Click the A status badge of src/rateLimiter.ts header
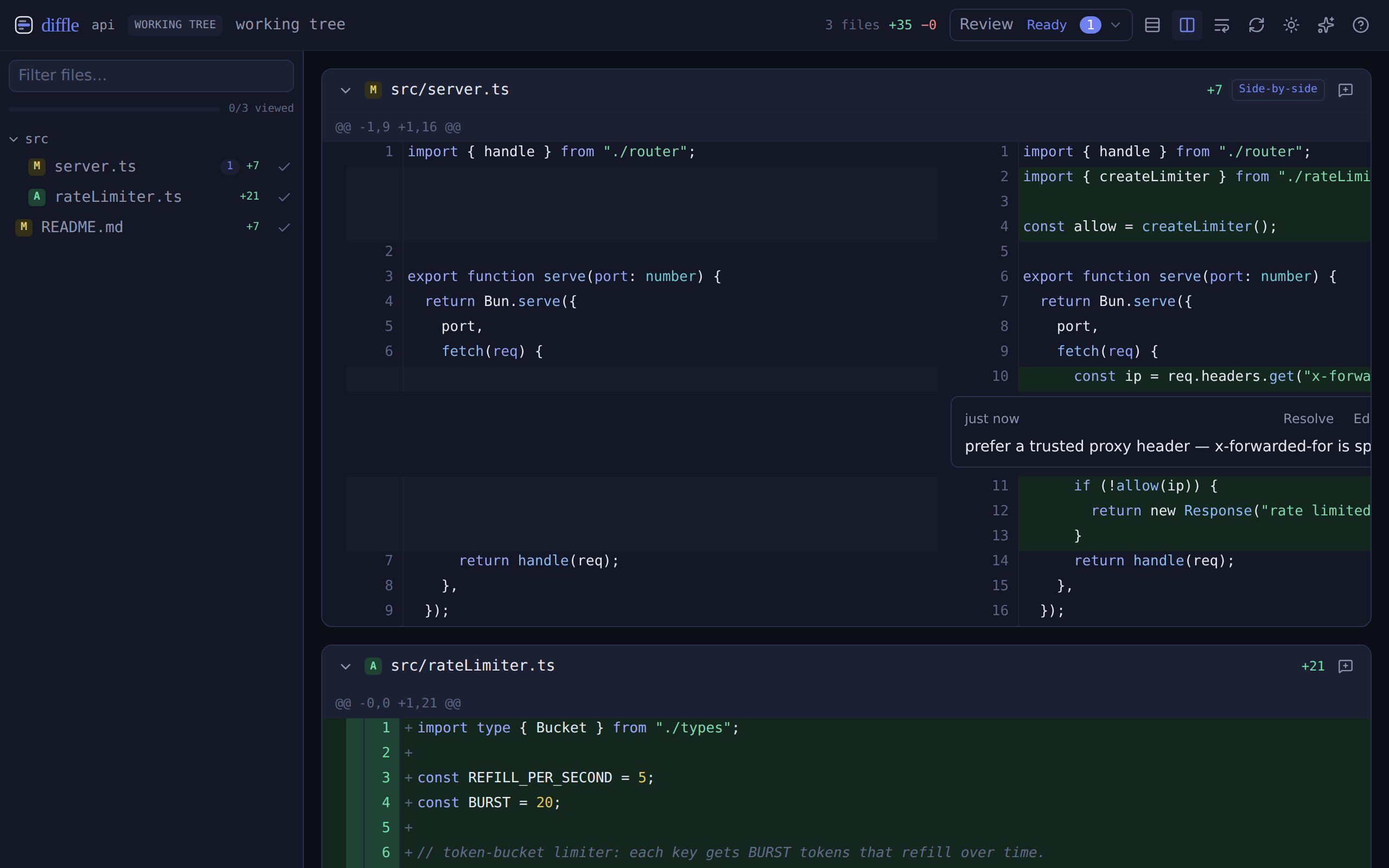Viewport: 1389px width, 868px height. [x=373, y=666]
